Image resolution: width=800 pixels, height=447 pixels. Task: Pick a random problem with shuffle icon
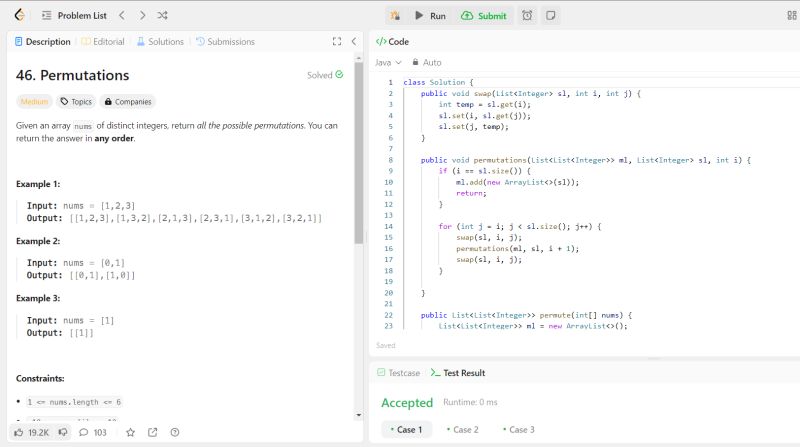click(163, 16)
